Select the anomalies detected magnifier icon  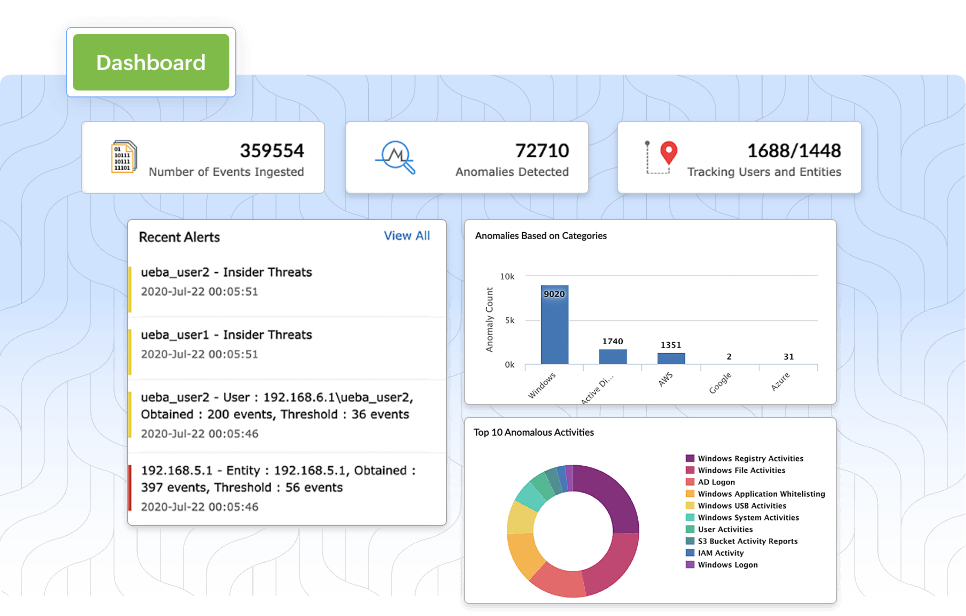pos(396,157)
